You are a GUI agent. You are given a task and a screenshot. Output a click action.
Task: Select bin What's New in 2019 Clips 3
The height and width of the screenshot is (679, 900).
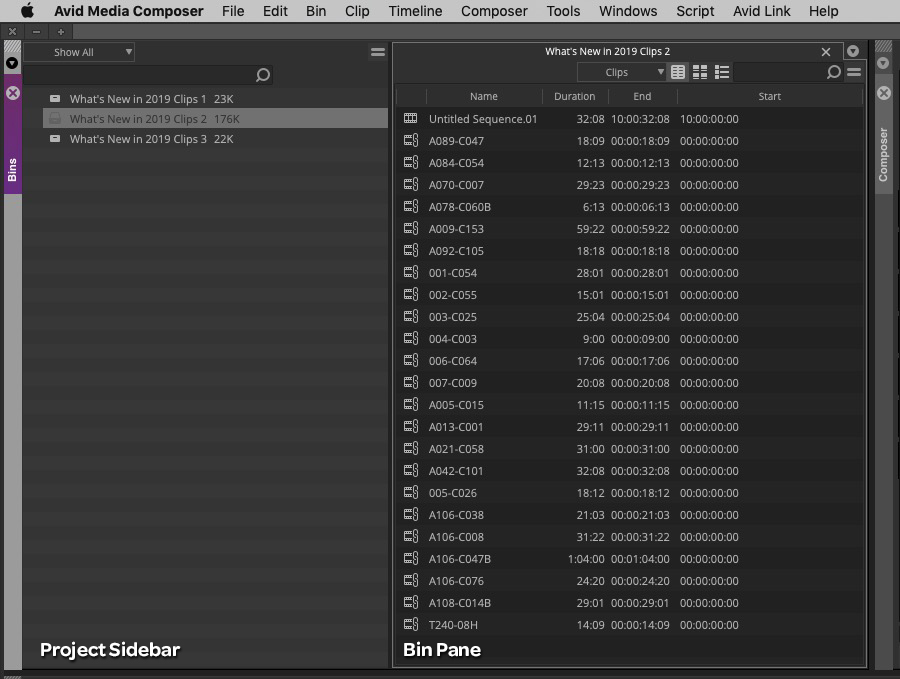pyautogui.click(x=215, y=139)
